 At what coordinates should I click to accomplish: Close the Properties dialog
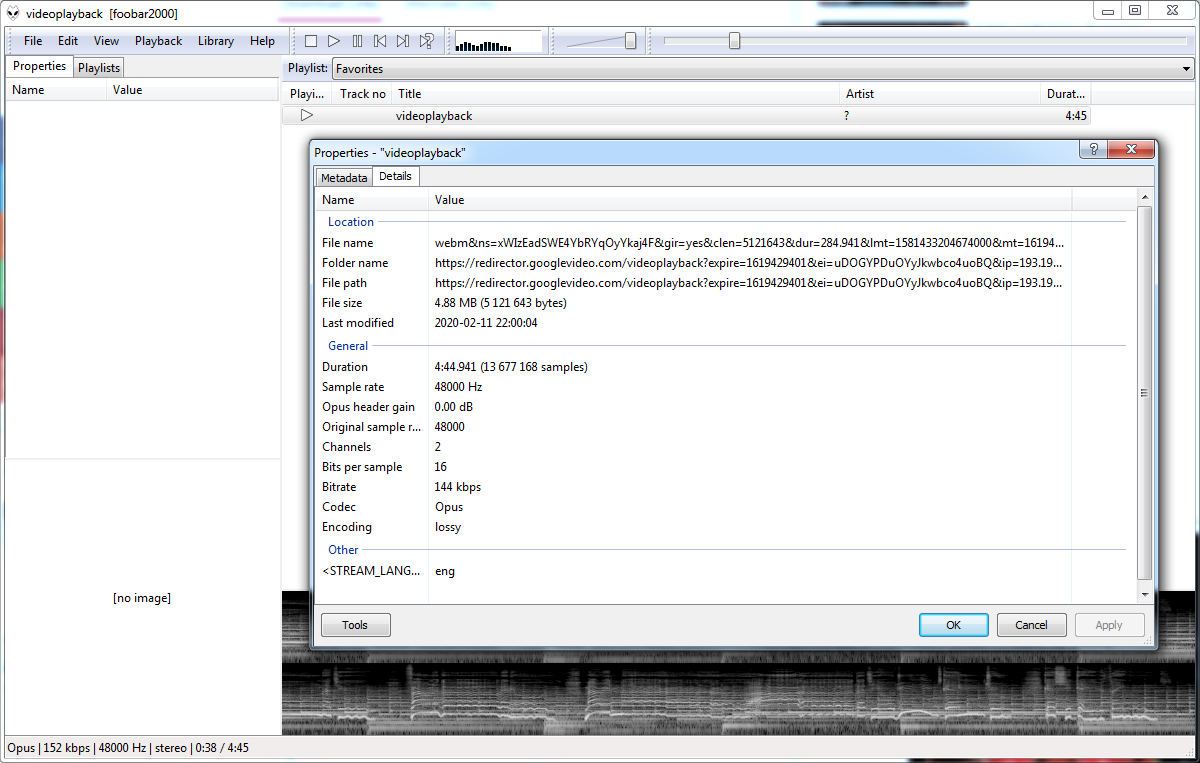(x=1132, y=149)
